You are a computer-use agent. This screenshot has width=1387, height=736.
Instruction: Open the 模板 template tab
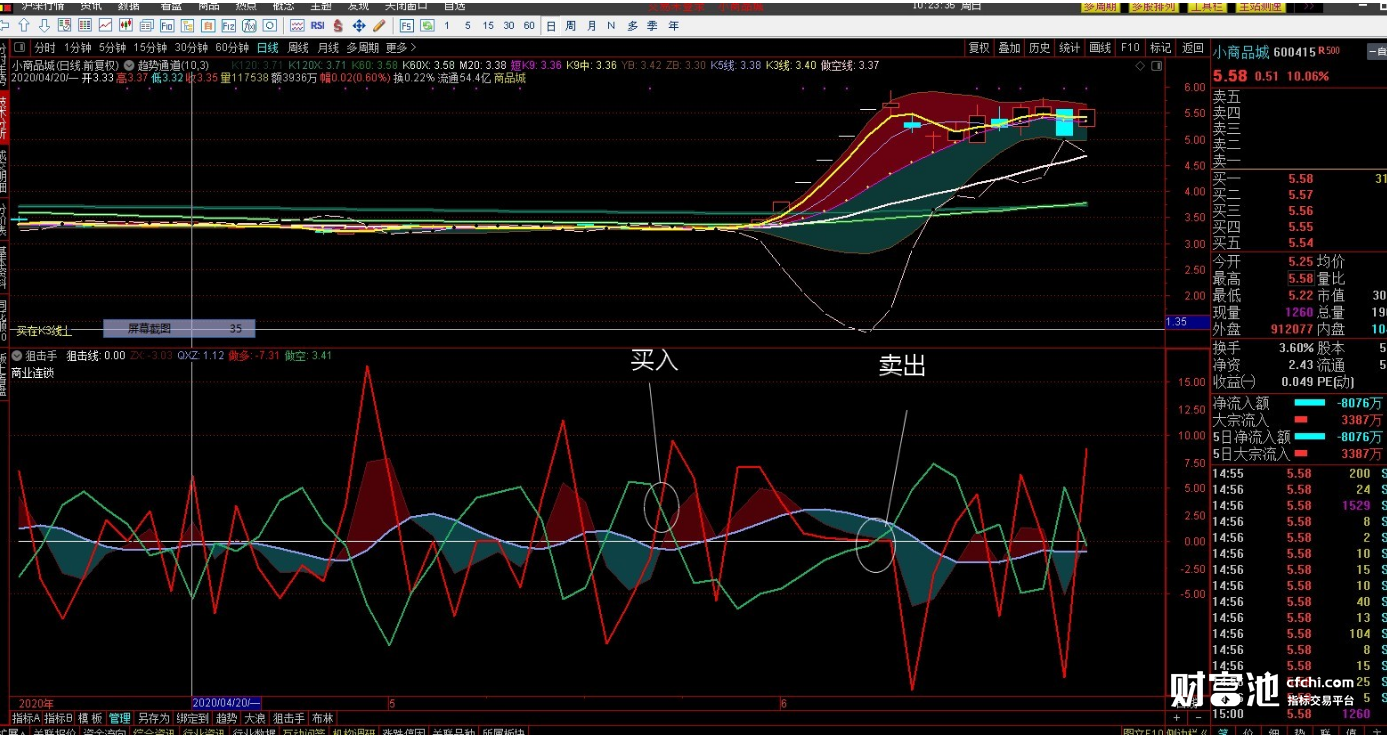90,718
